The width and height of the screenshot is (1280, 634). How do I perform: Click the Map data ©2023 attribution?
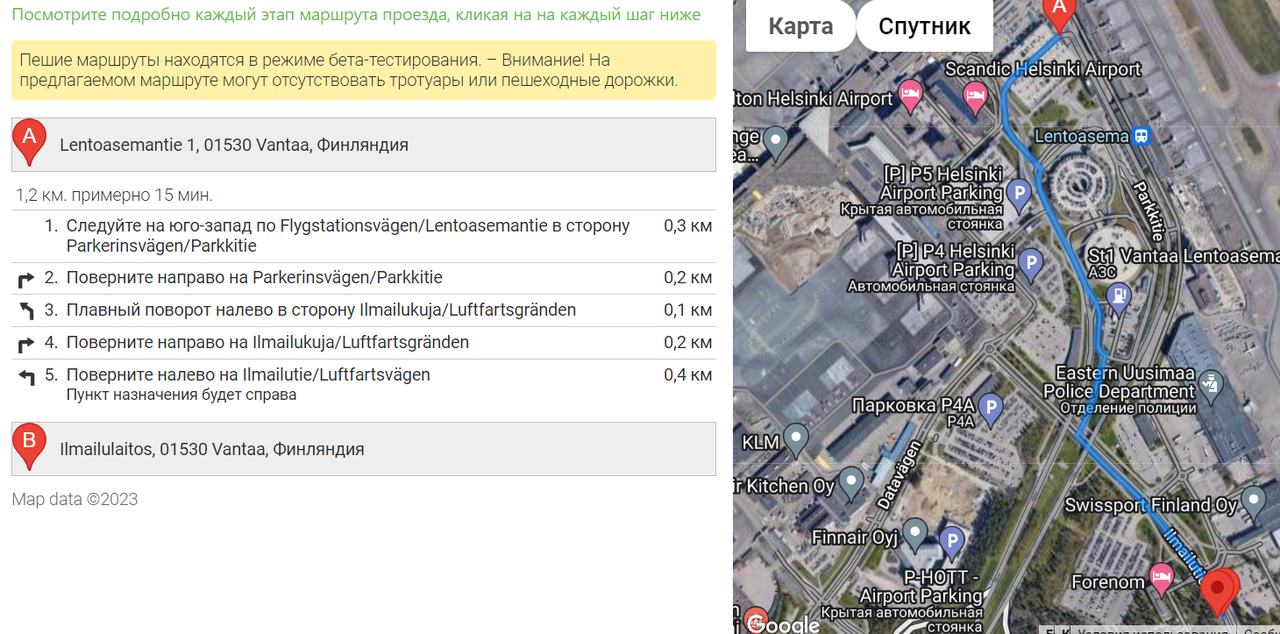[x=75, y=499]
